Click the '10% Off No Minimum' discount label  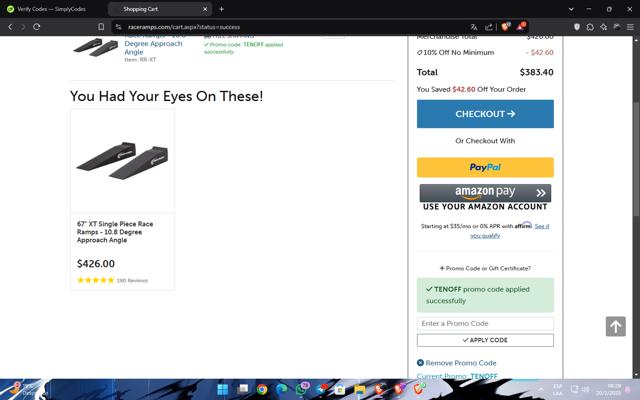456,52
